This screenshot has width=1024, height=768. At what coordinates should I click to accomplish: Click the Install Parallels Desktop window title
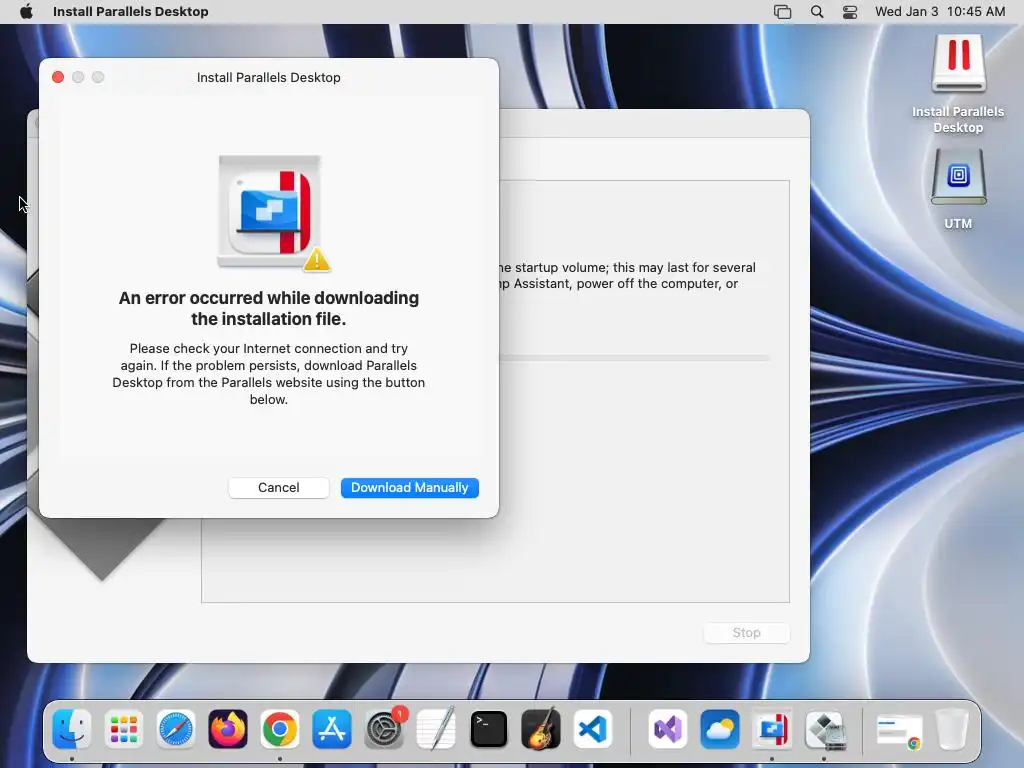(x=268, y=78)
